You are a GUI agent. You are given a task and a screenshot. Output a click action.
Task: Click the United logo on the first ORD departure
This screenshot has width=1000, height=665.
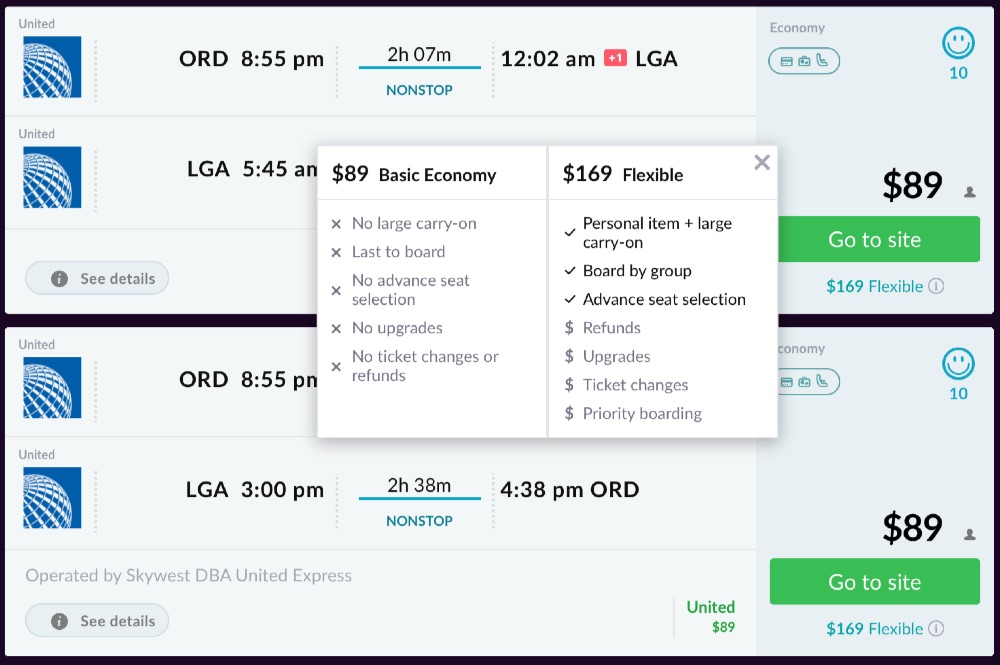click(x=52, y=68)
